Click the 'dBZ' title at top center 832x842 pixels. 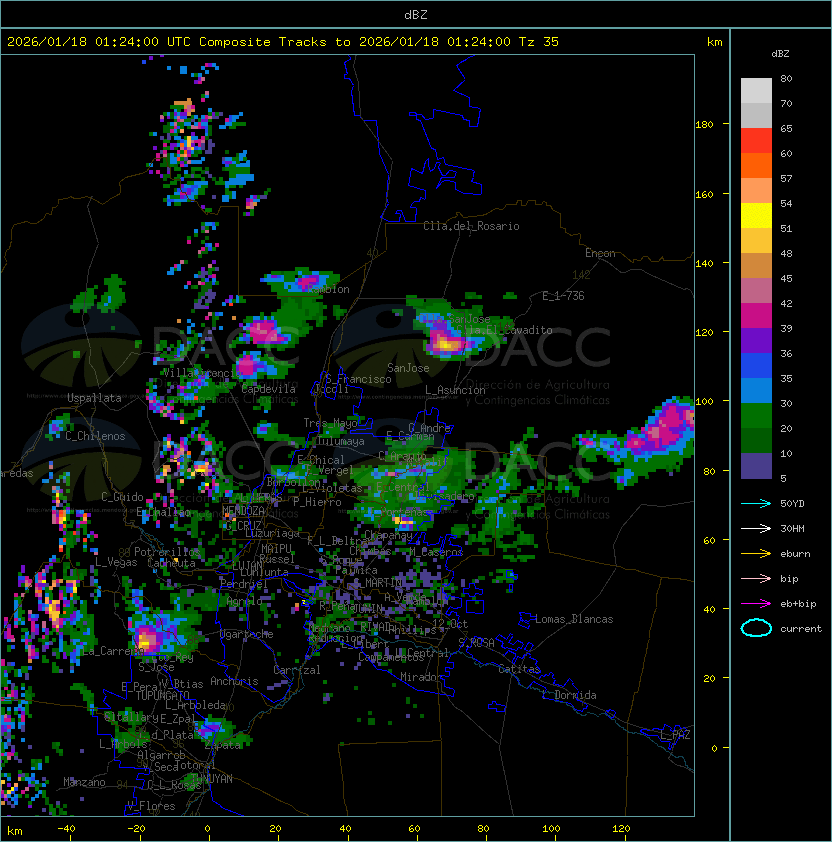pos(416,14)
